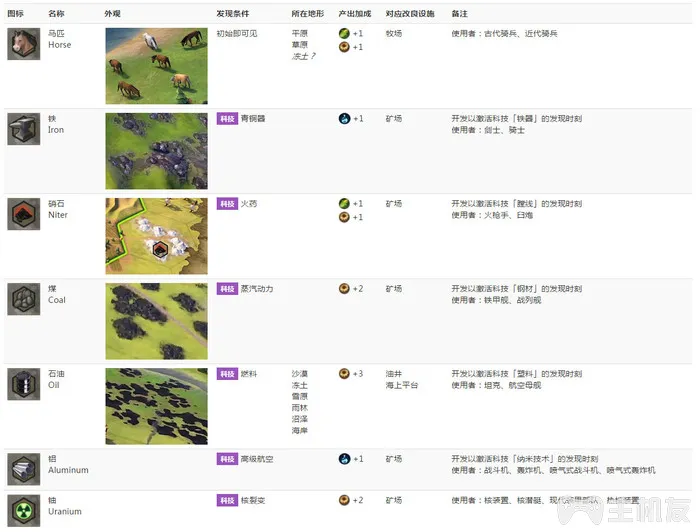Click the 青铜器 technology text
Image resolution: width=700 pixels, height=532 pixels.
[x=253, y=118]
